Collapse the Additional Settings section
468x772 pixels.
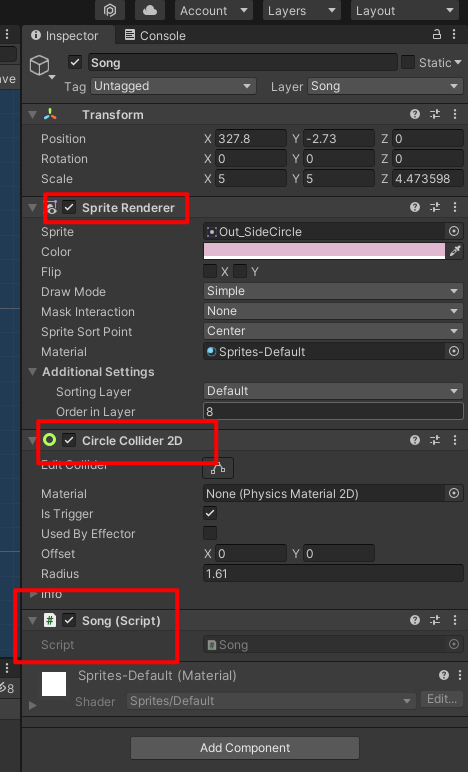click(x=33, y=372)
